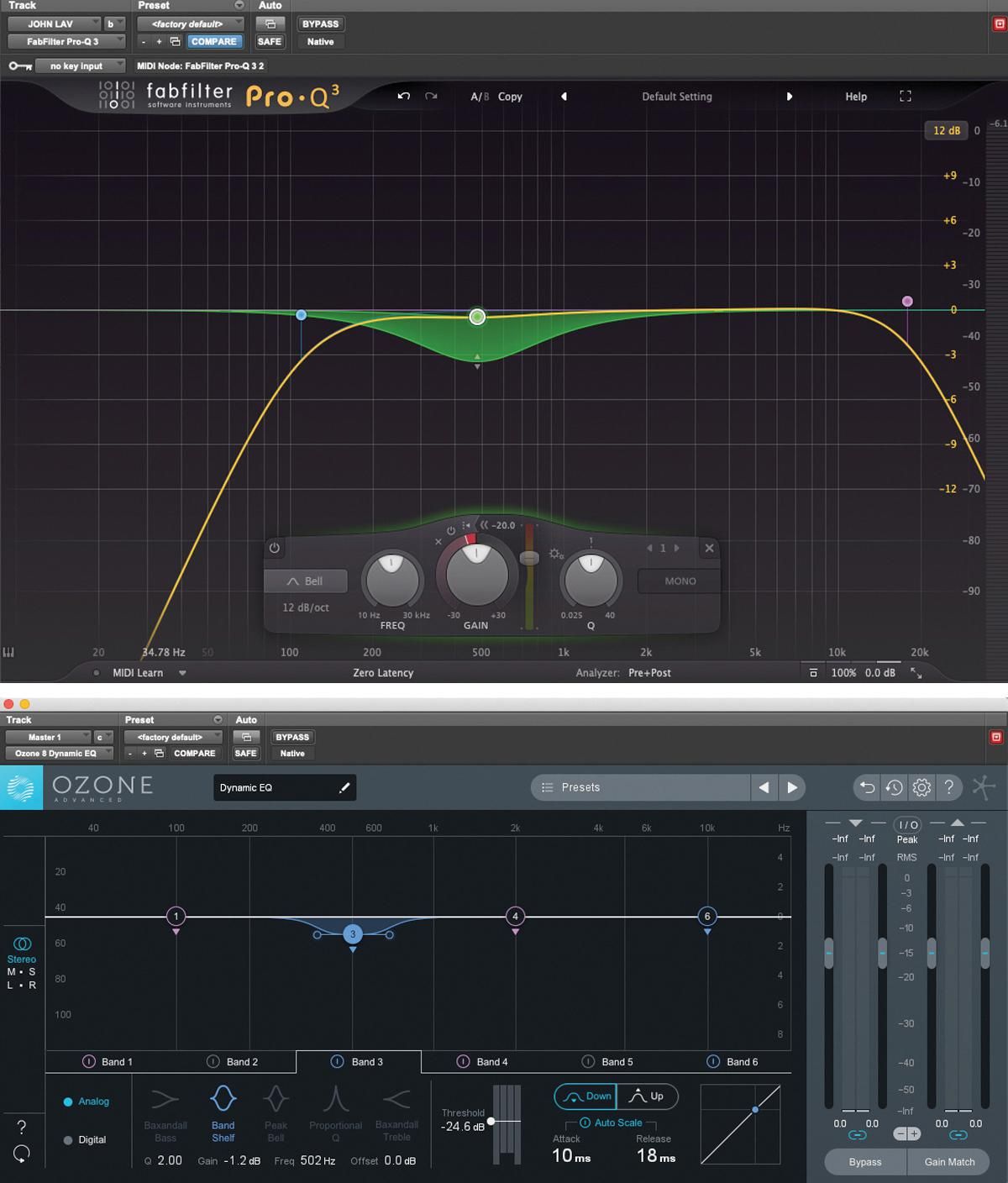Set dynamic mode to Up
Image resolution: width=1008 pixels, height=1183 pixels.
pyautogui.click(x=648, y=1096)
